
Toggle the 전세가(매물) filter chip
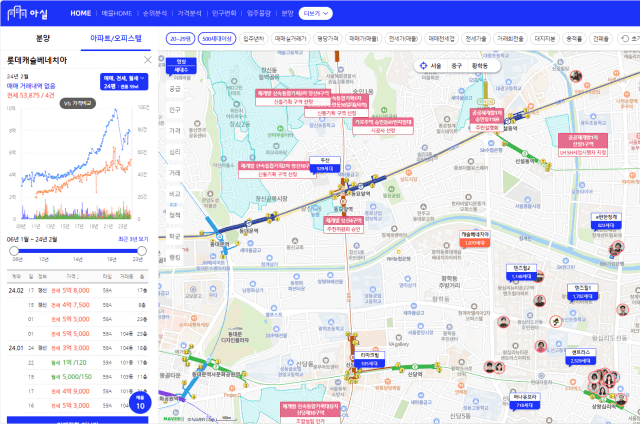click(403, 38)
